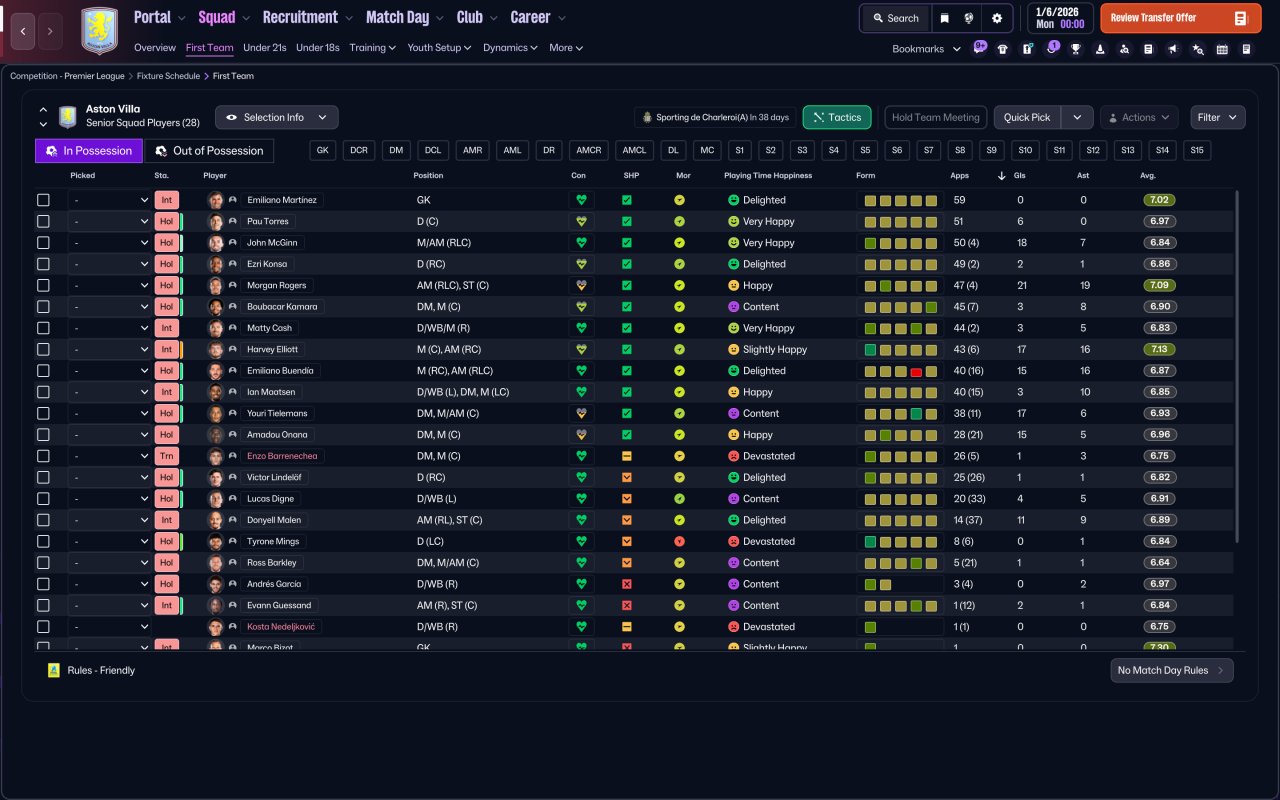This screenshot has height=800, width=1280.
Task: Click Emiliano Martinez's 7.02 average rating badge
Action: 1160,200
